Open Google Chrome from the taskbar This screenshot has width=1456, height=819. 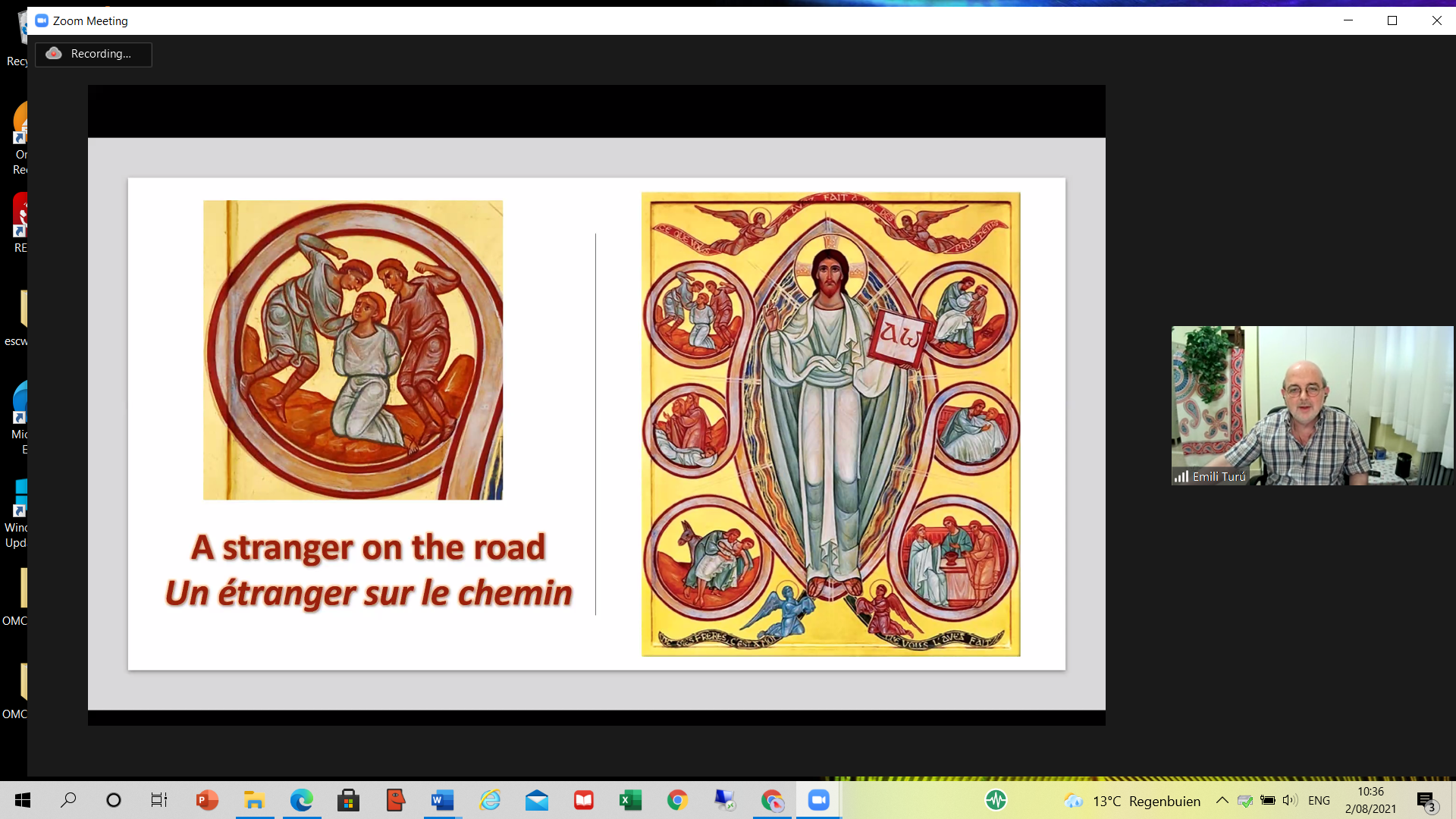[677, 800]
